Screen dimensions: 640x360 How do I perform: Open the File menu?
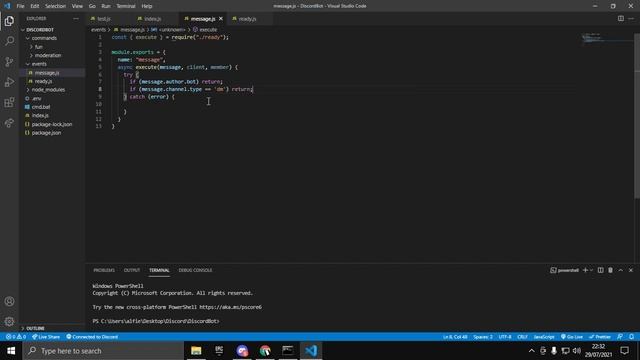20,6
